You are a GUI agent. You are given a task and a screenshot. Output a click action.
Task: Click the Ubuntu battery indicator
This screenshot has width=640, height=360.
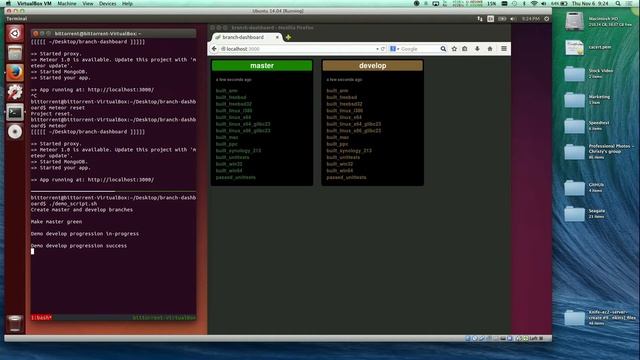[502, 19]
